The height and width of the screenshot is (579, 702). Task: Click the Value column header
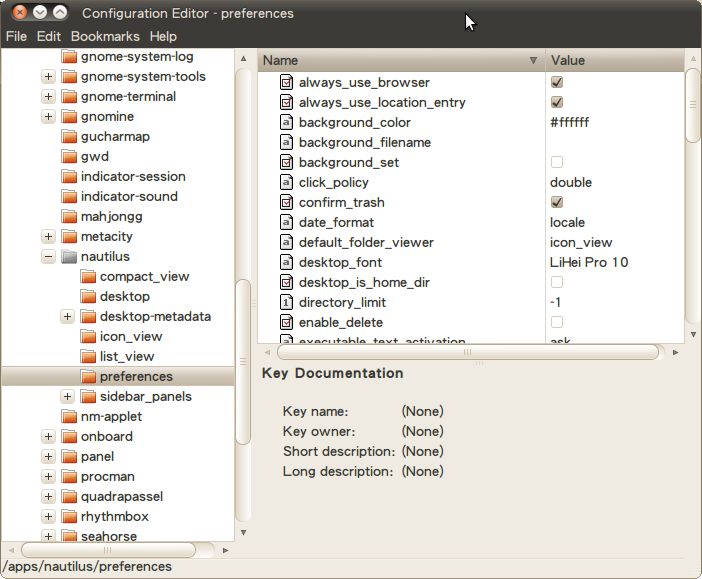point(615,60)
